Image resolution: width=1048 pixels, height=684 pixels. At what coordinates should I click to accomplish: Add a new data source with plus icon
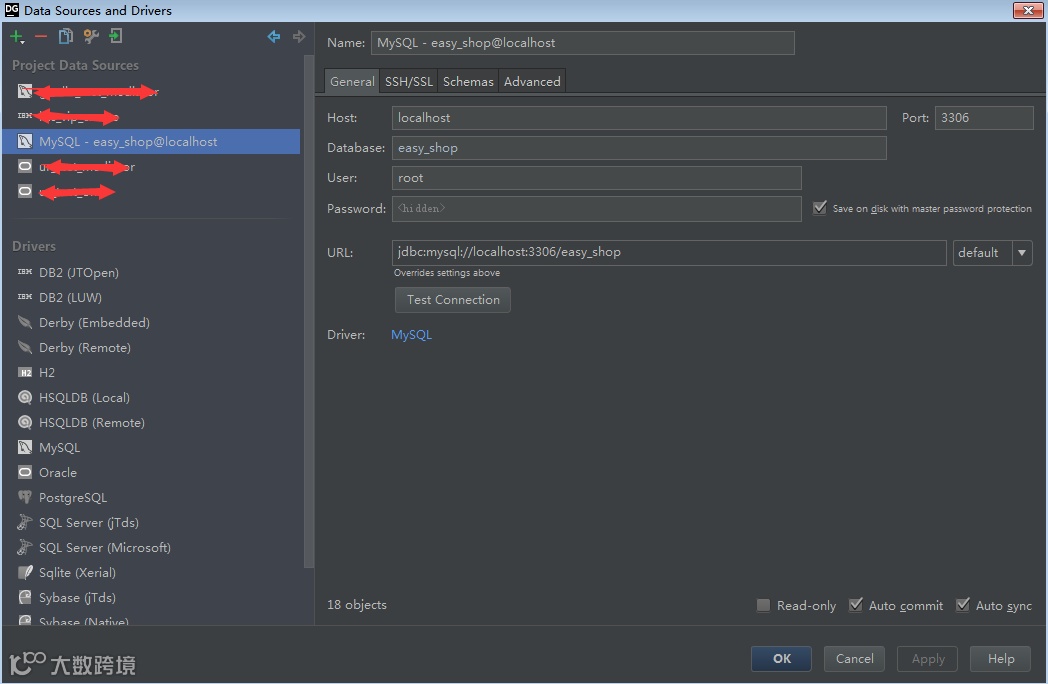pos(17,37)
